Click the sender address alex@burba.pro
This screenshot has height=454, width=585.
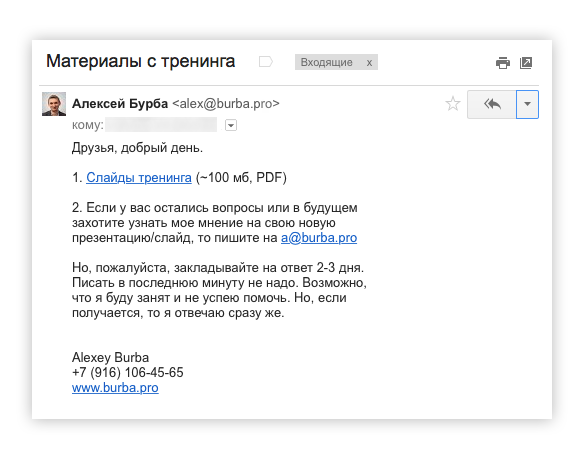[226, 104]
